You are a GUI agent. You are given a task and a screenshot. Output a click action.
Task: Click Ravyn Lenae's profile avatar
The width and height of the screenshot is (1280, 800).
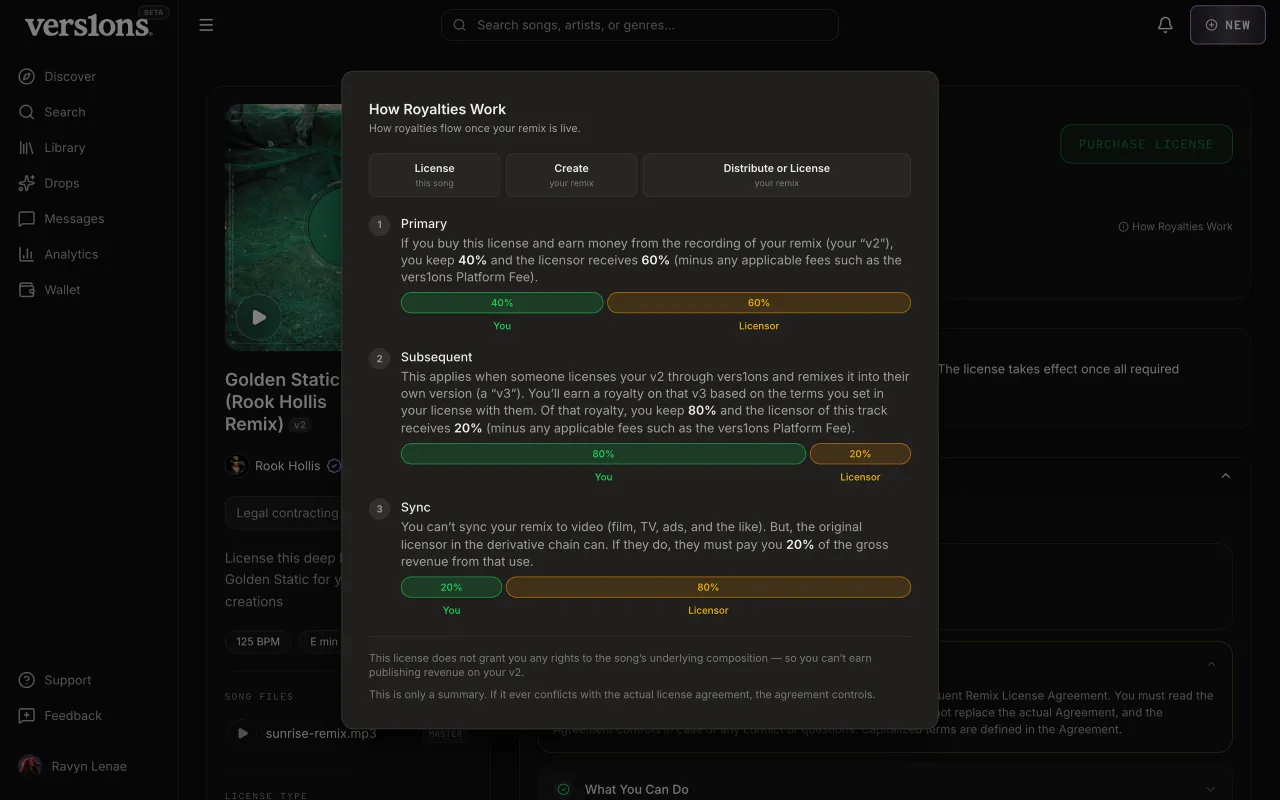[30, 766]
